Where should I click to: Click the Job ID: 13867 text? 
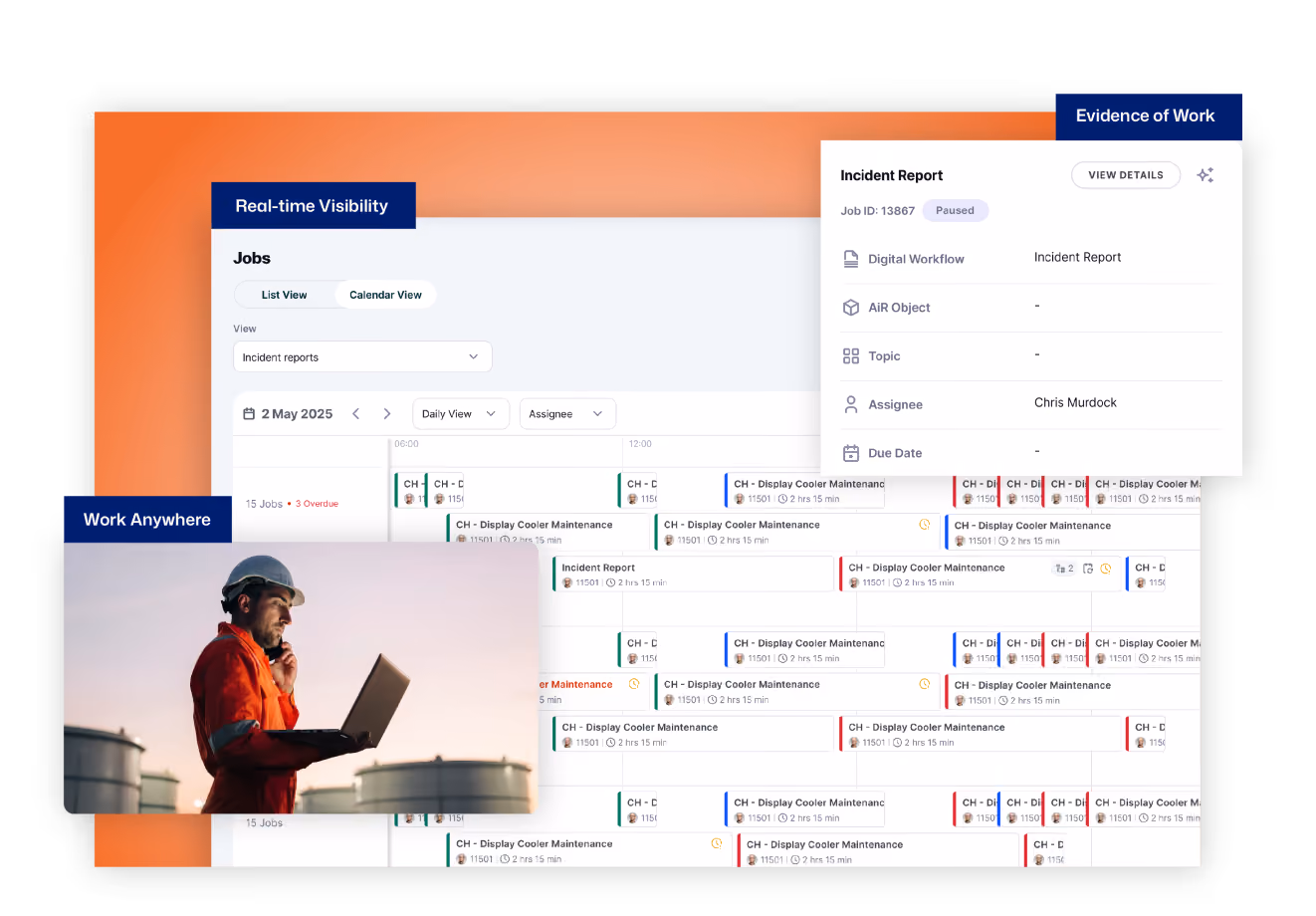[877, 211]
